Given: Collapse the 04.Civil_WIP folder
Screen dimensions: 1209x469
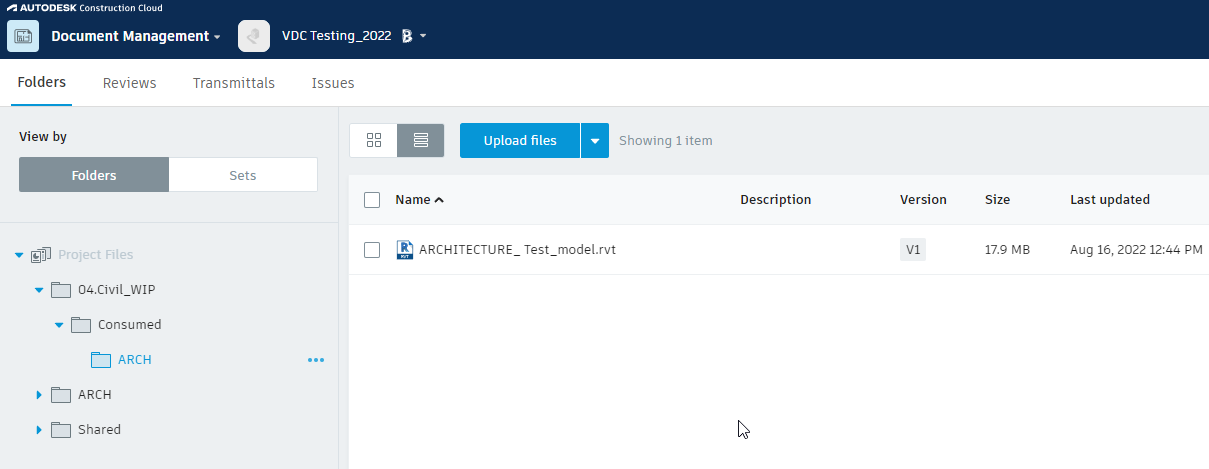Looking at the screenshot, I should coord(39,290).
